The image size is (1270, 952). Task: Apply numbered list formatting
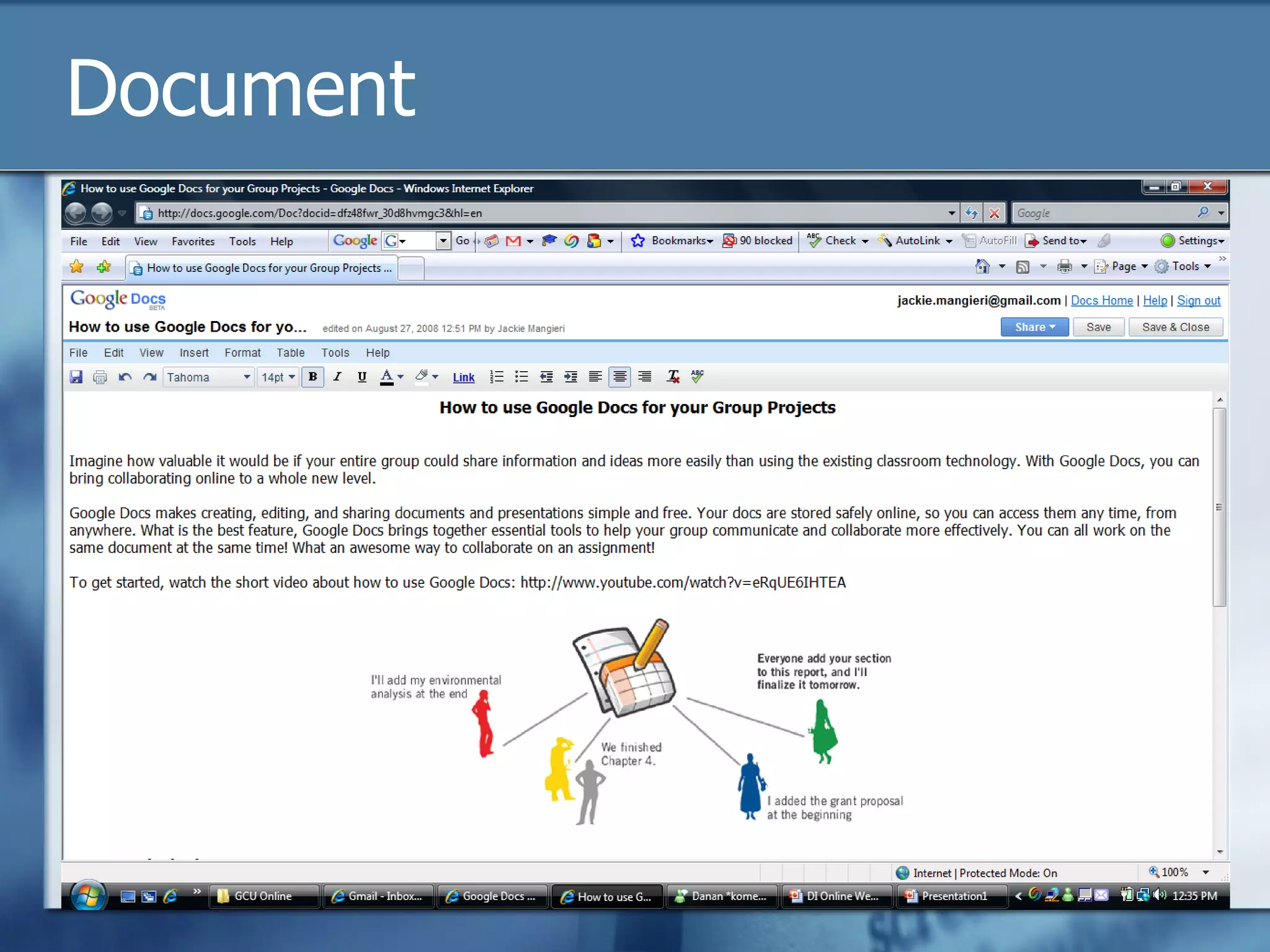[497, 377]
